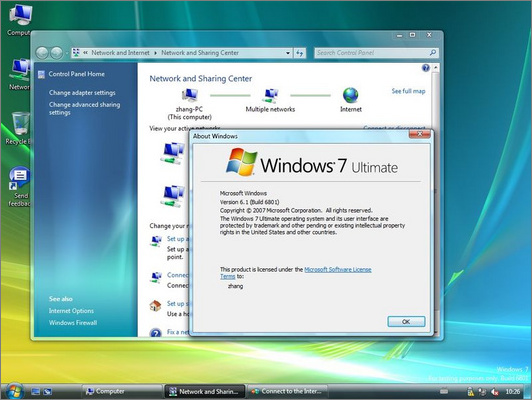Open Change advanced sharing settings link
Image resolution: width=532 pixels, height=400 pixels.
point(84,109)
